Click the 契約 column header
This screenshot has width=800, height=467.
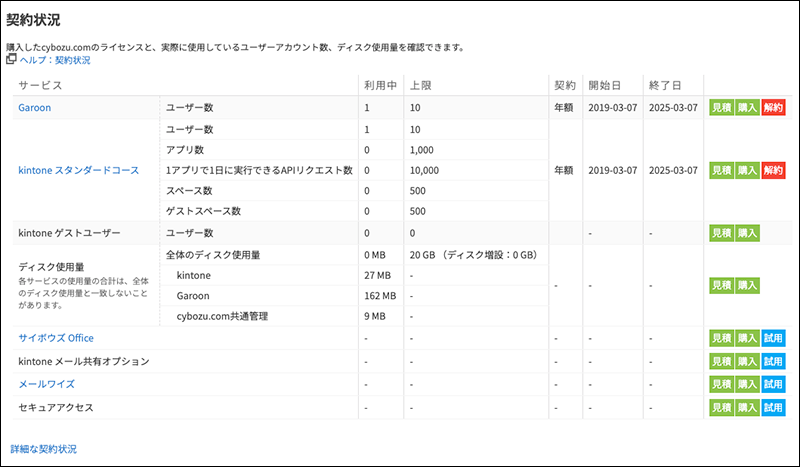[x=565, y=85]
